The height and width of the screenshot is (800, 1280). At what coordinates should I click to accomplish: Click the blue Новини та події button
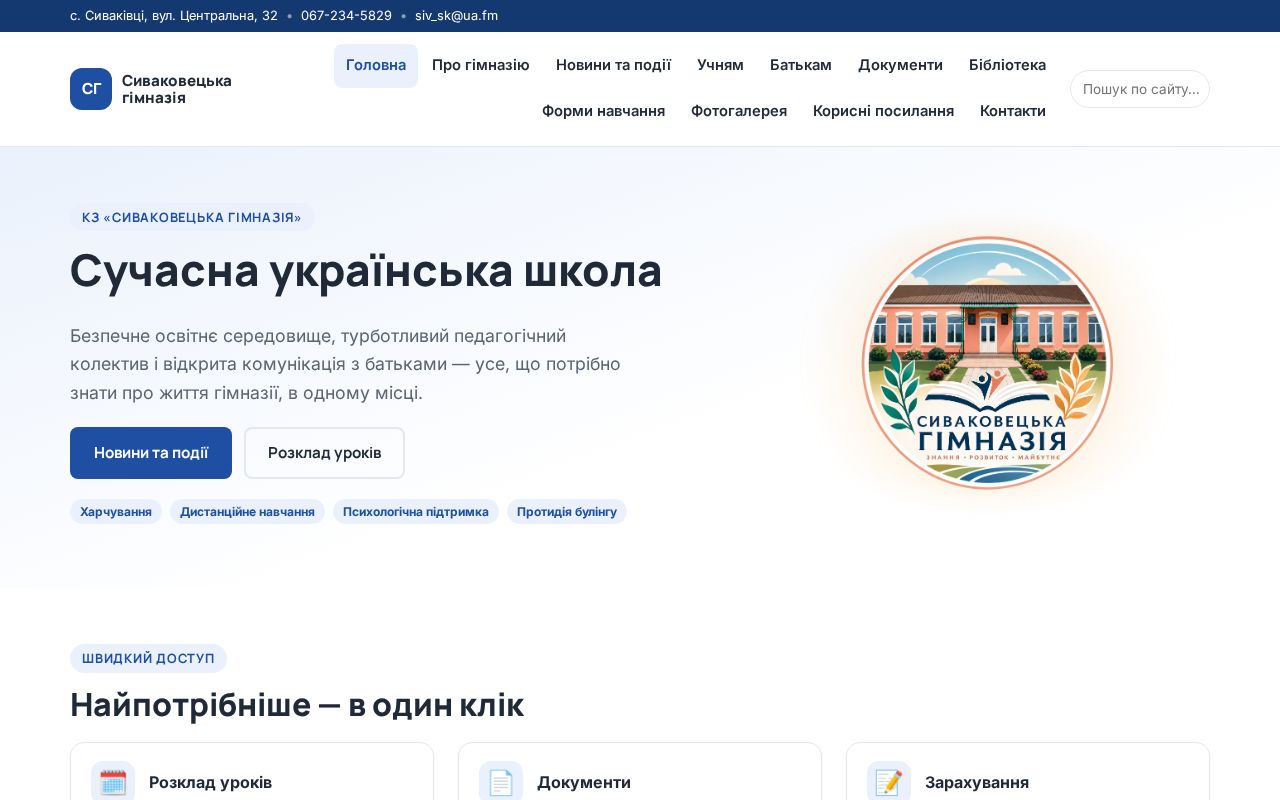pos(151,453)
